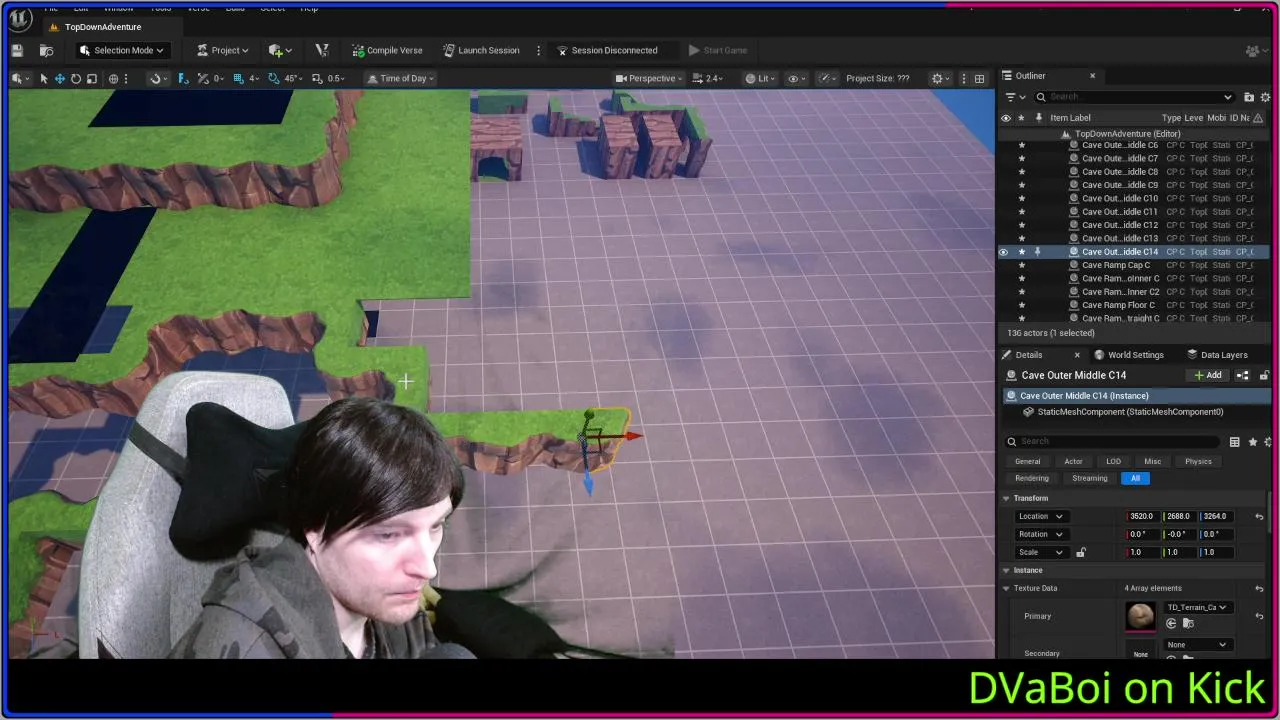The height and width of the screenshot is (720, 1280).
Task: Select Cave Out...iddle C10 in Outliner
Action: coord(1135,198)
